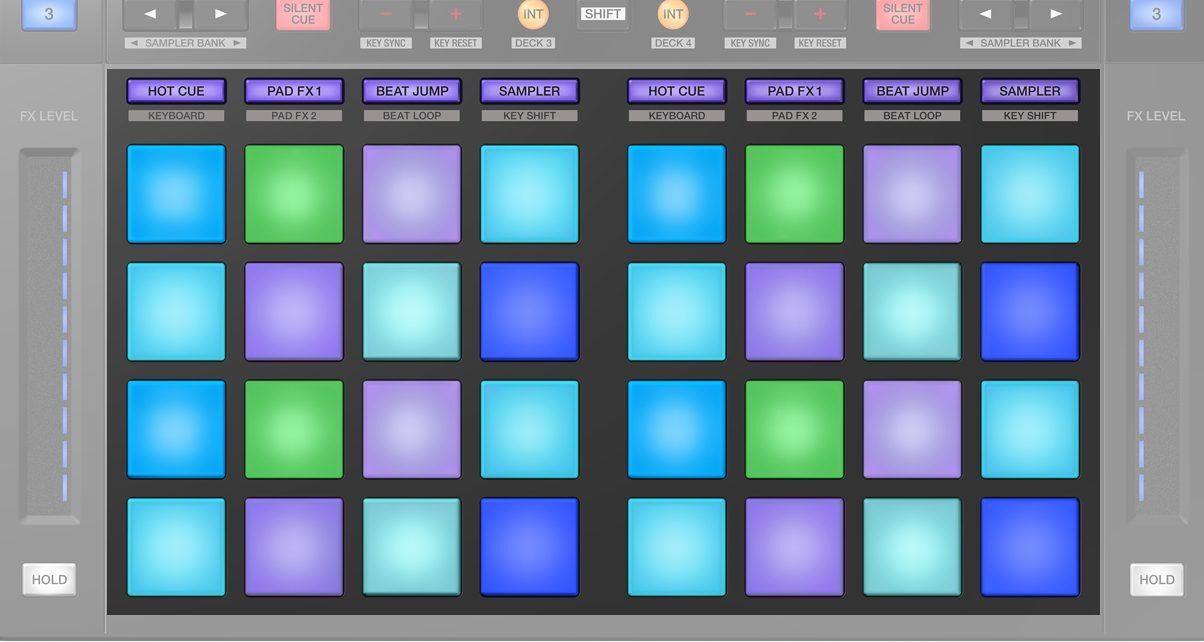Screen dimensions: 1204x642
Task: Tap left deck second-row dark blue pad
Action: coord(530,312)
